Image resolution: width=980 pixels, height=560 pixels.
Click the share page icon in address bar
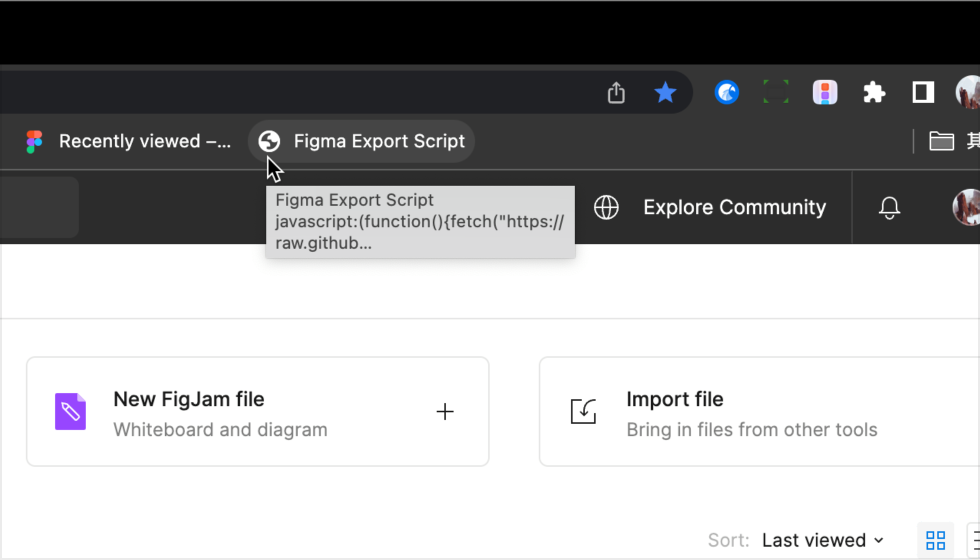tap(616, 92)
